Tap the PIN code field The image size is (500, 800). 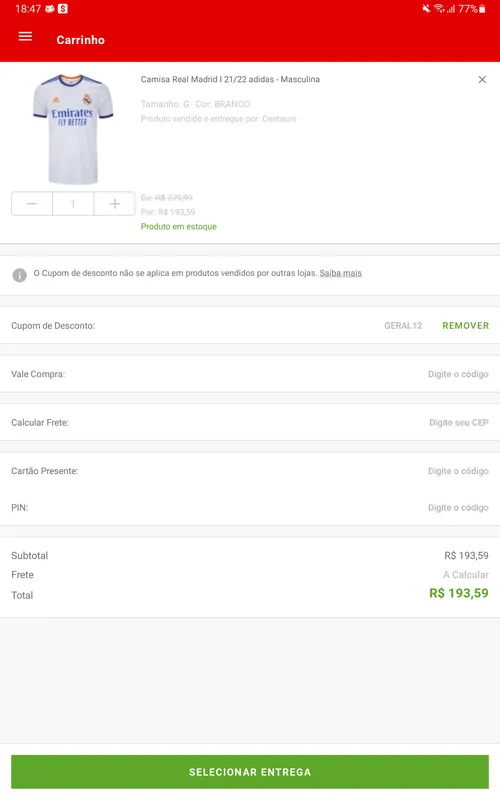(x=458, y=508)
